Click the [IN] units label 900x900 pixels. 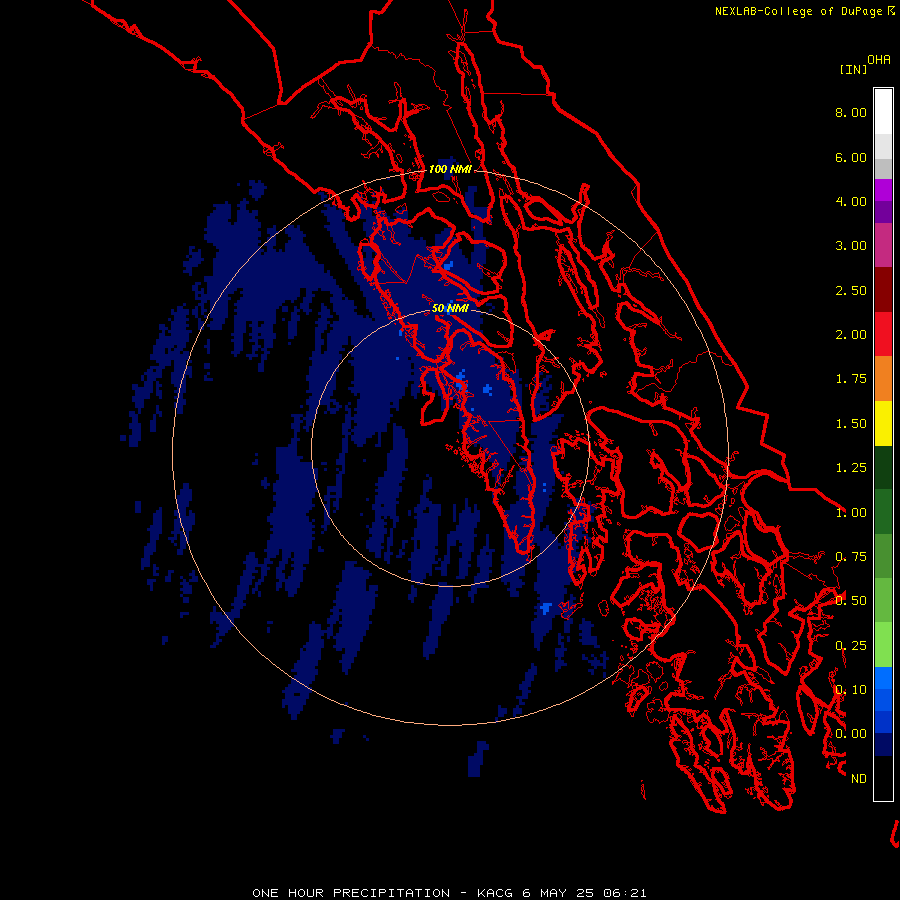point(853,69)
